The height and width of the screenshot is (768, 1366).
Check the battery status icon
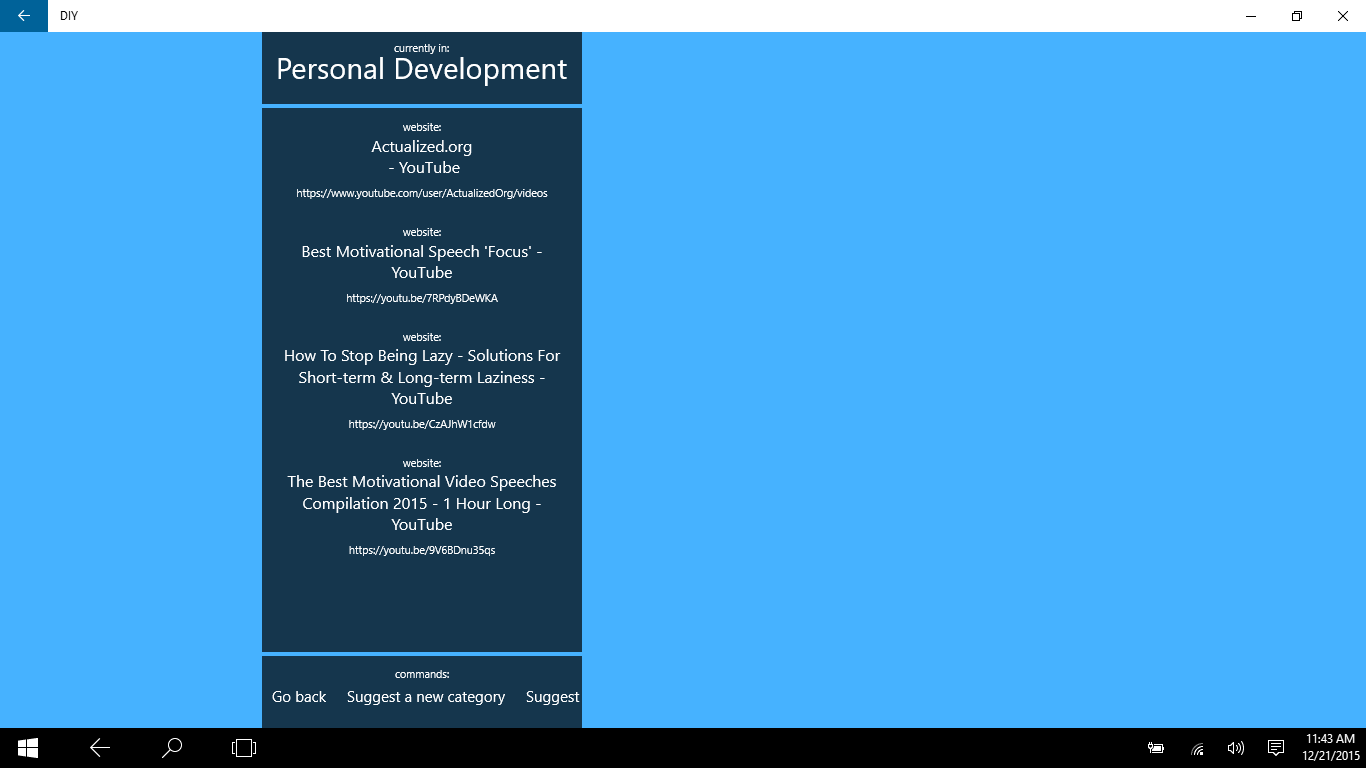pyautogui.click(x=1156, y=748)
